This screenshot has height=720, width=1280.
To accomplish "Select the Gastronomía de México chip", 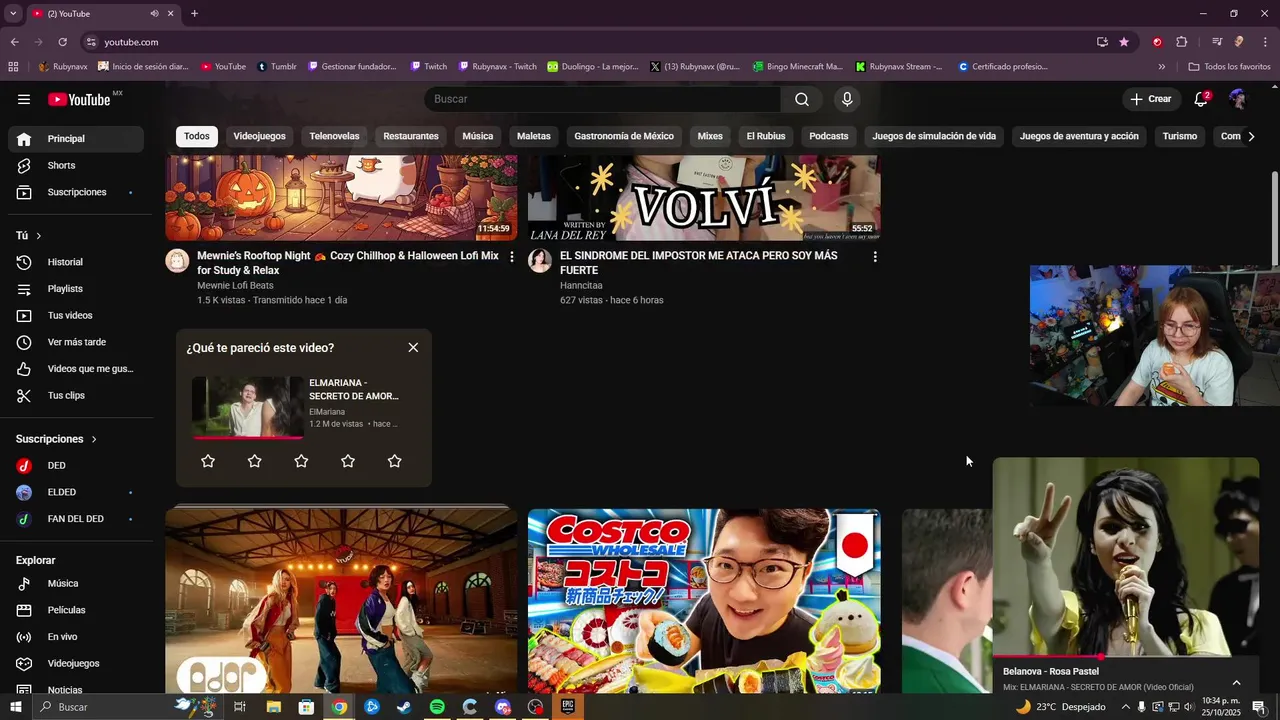I will [x=624, y=136].
